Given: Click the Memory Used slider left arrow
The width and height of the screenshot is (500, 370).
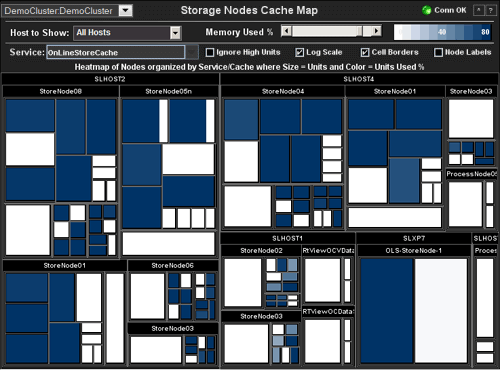Looking at the screenshot, I should [286, 31].
